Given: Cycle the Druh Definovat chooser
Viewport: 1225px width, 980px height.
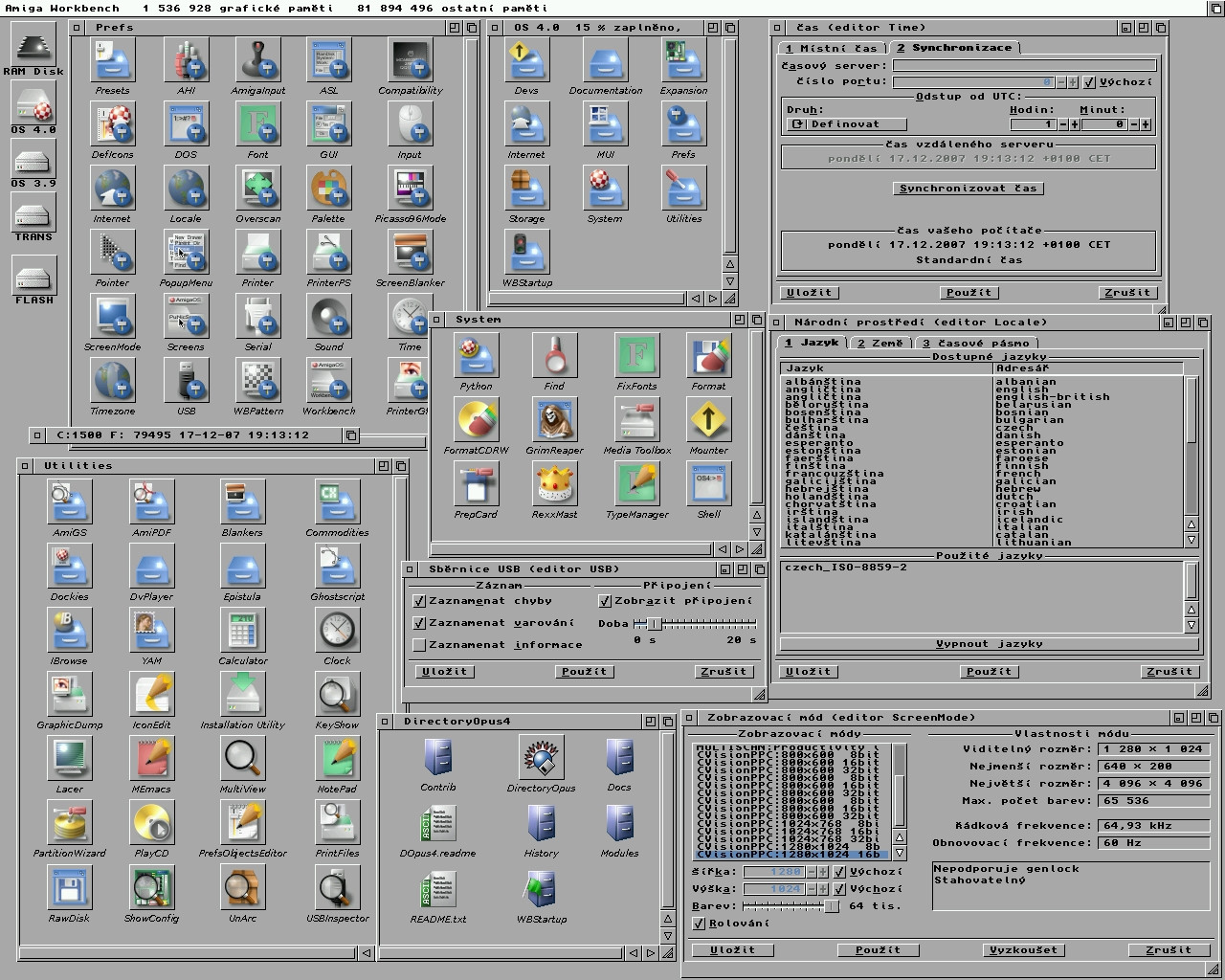Looking at the screenshot, I should point(847,124).
